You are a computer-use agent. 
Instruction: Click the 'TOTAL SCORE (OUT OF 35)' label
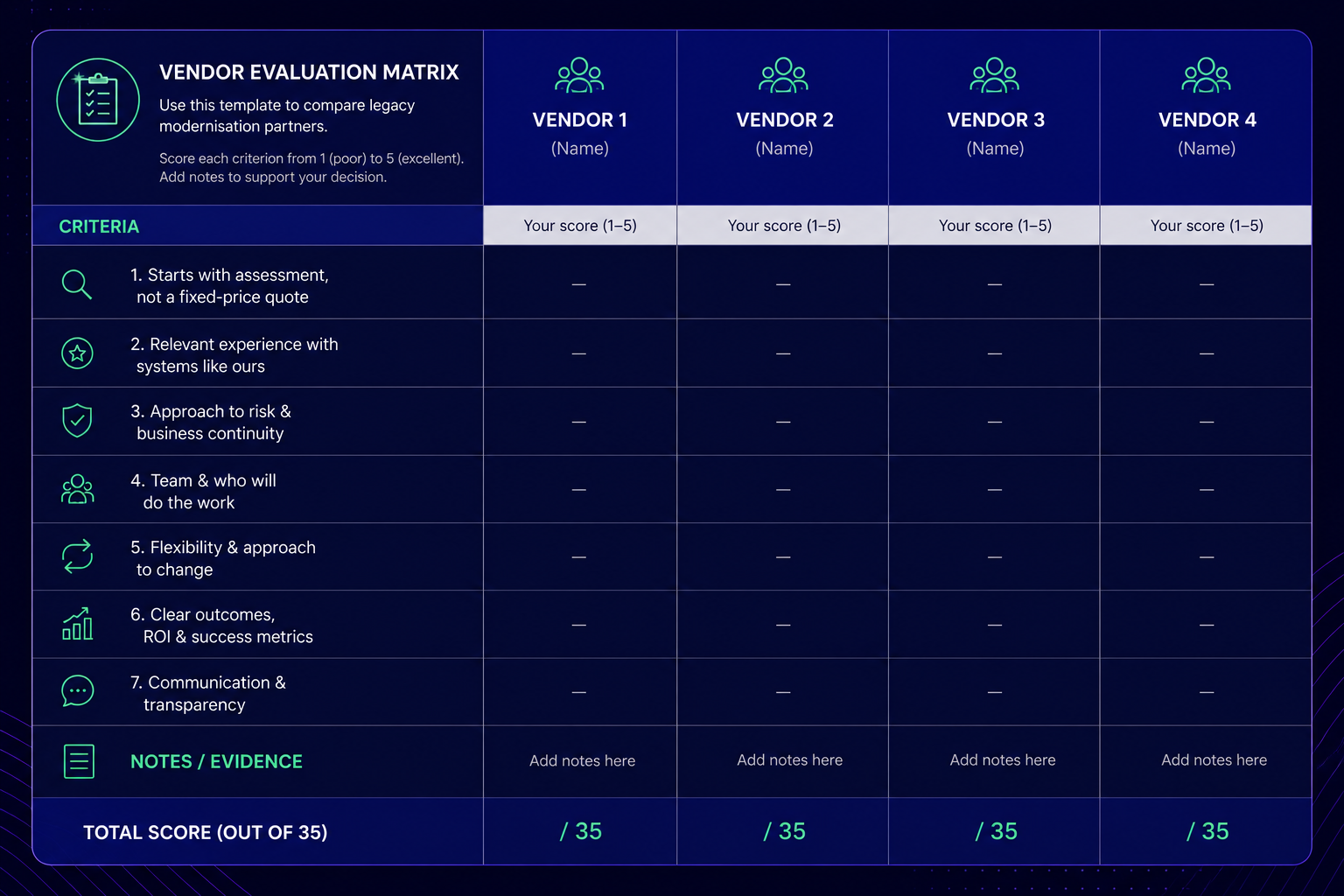tap(206, 832)
